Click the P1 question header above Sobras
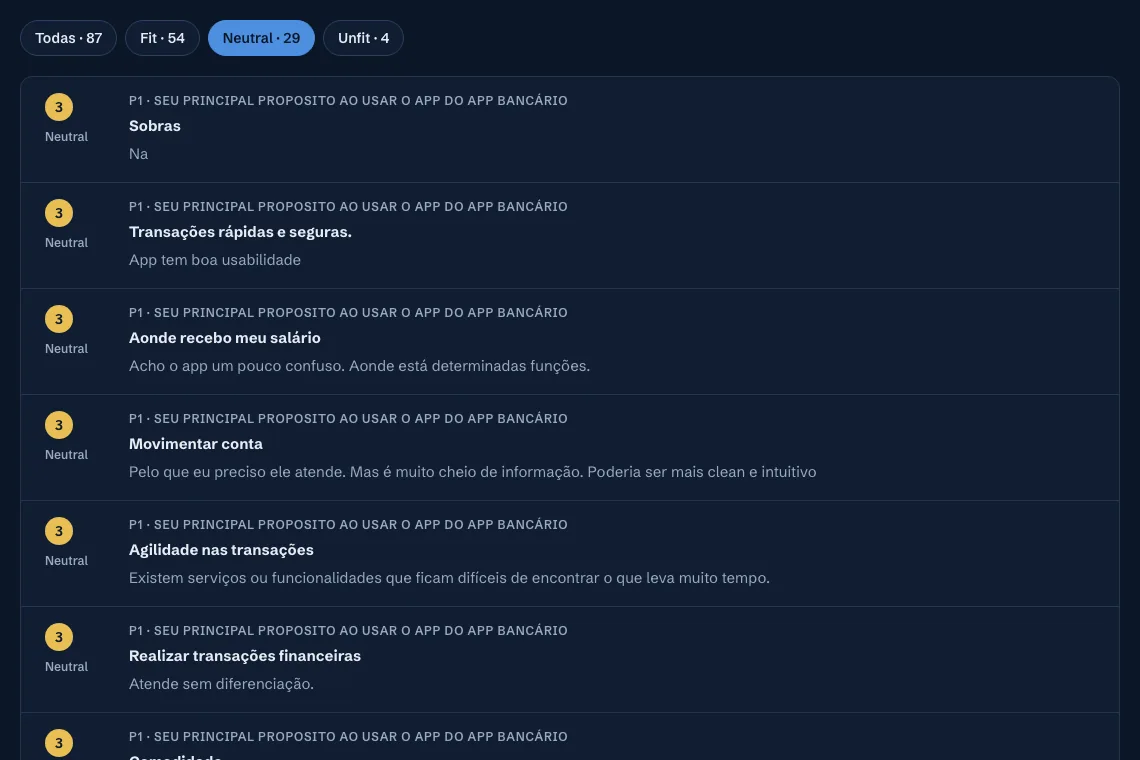 348,101
